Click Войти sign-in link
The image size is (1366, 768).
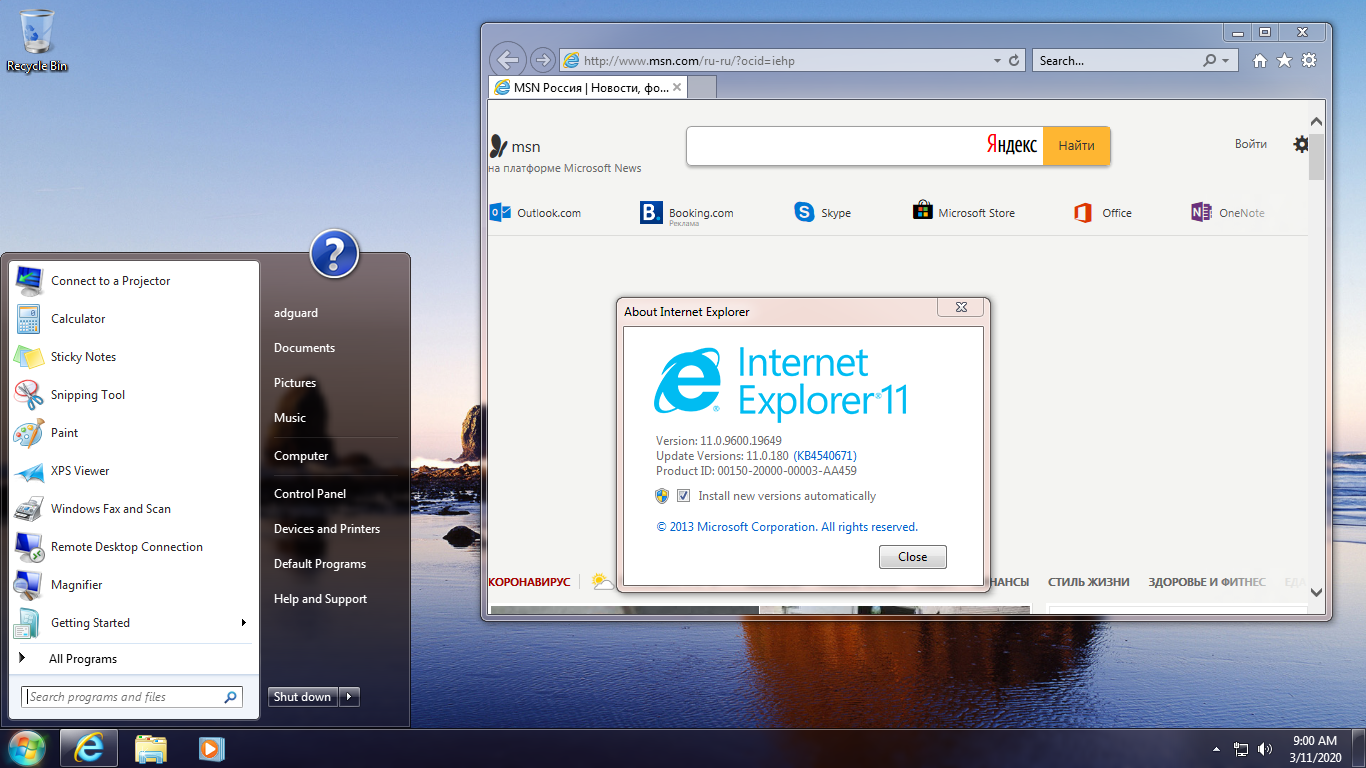tap(1251, 144)
